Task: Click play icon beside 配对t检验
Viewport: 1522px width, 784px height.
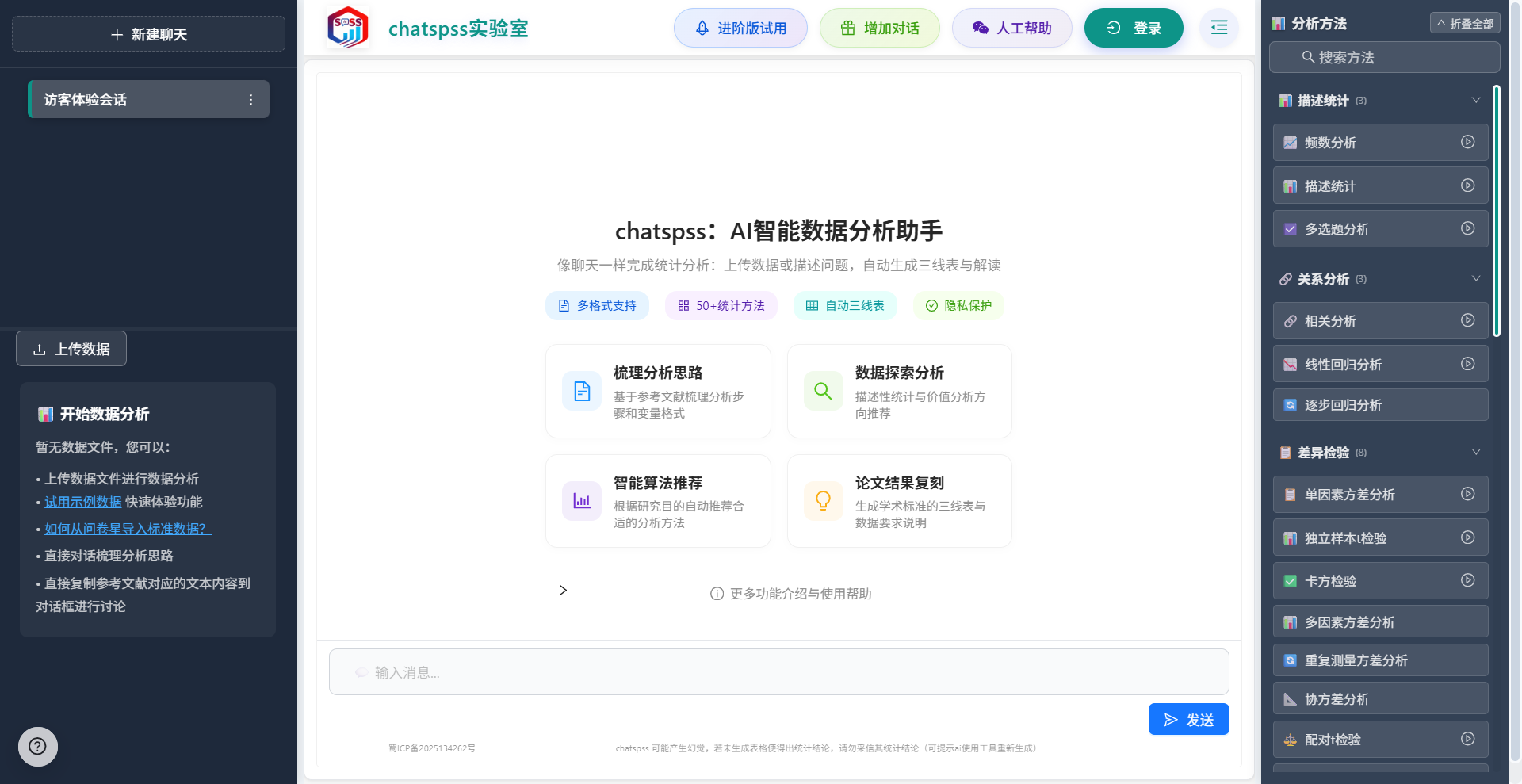Action: (1468, 739)
